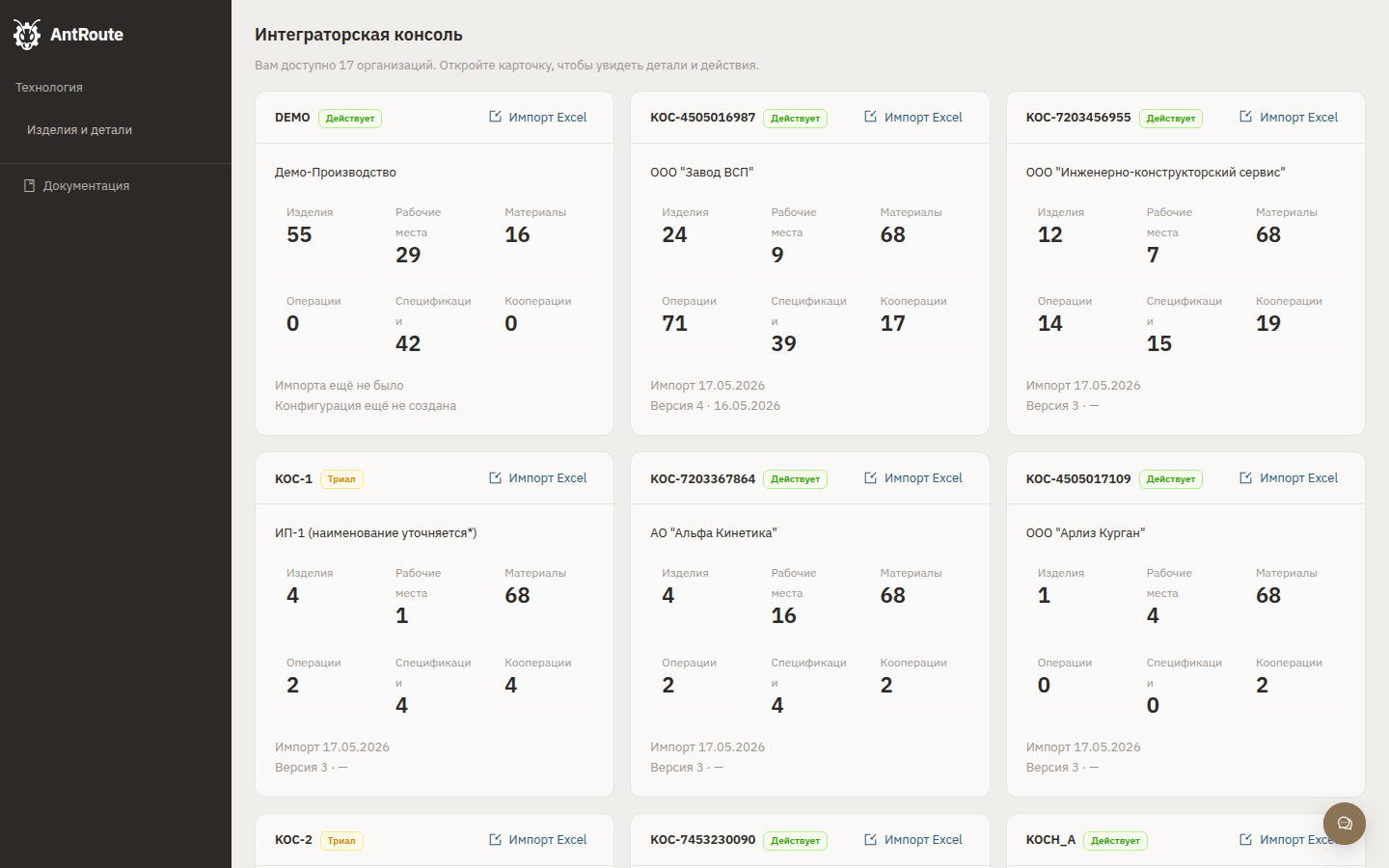Click the Триал badge on КОС-2 card
Viewport: 1389px width, 868px height.
point(341,841)
